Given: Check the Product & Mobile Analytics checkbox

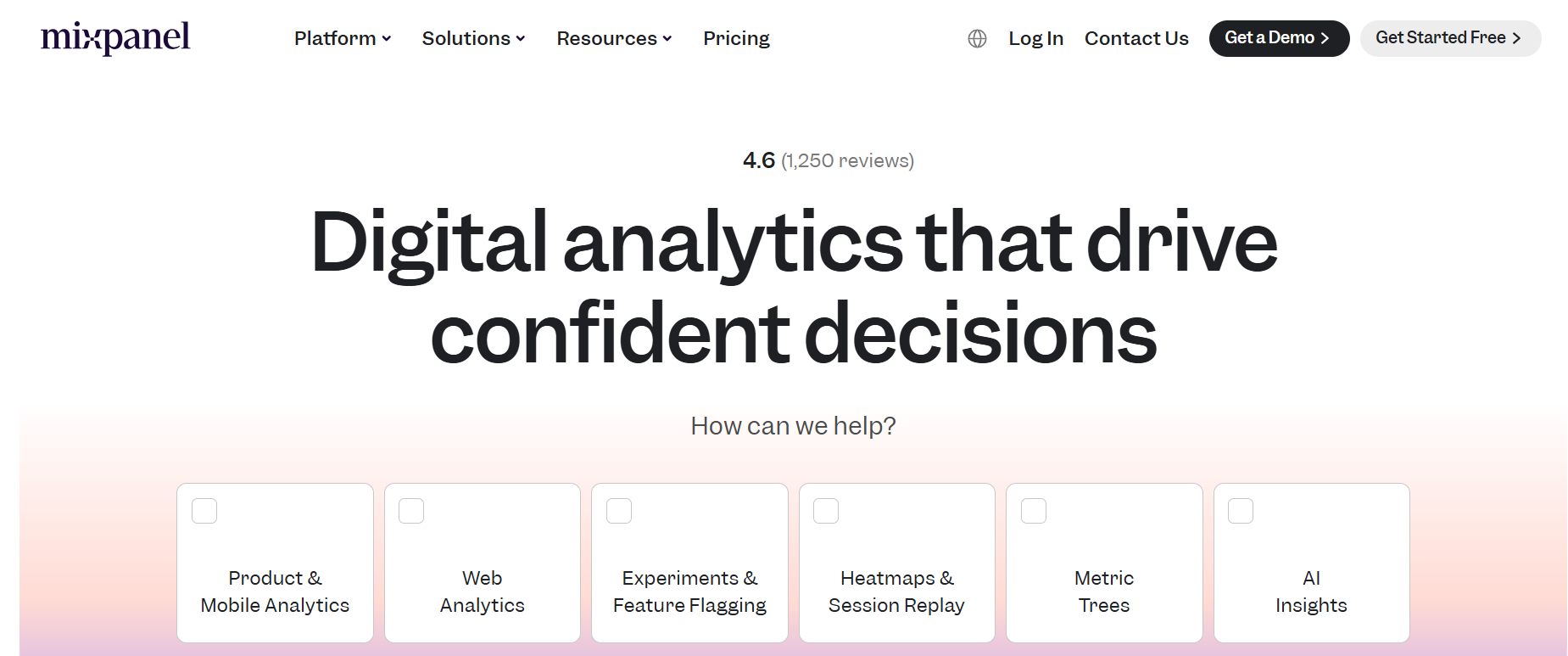Looking at the screenshot, I should tap(204, 511).
